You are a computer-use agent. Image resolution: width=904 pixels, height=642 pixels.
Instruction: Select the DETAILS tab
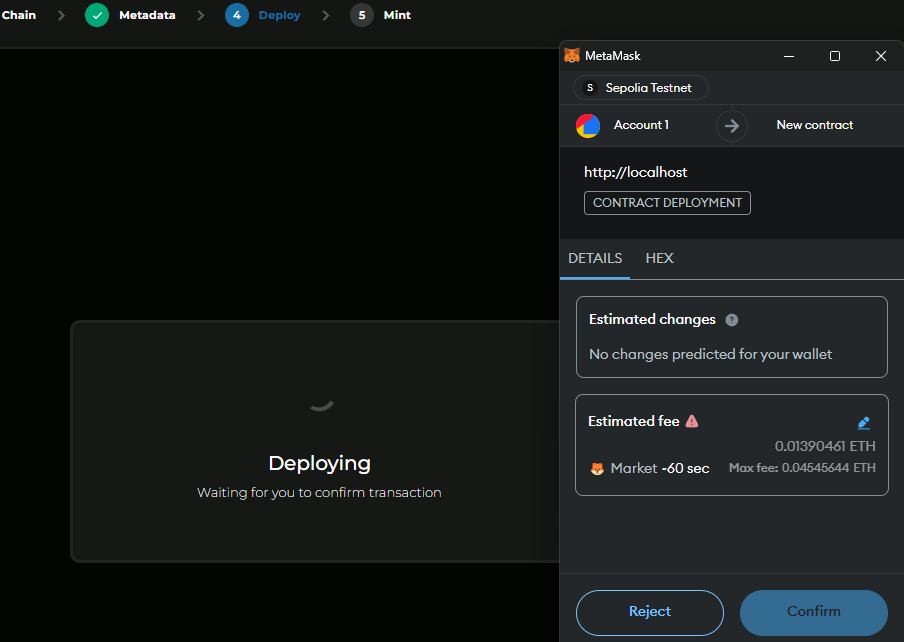pos(595,258)
